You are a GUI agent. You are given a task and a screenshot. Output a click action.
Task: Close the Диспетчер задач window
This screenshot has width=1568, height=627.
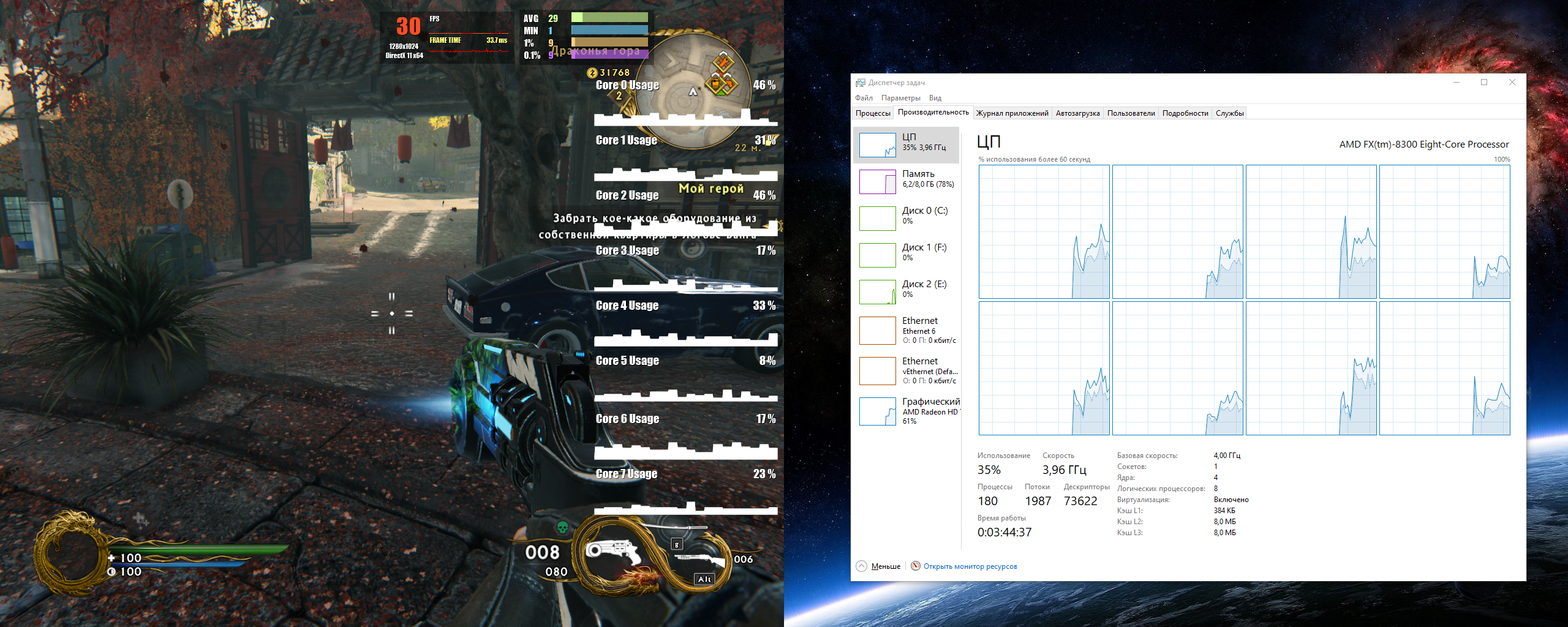click(1512, 83)
